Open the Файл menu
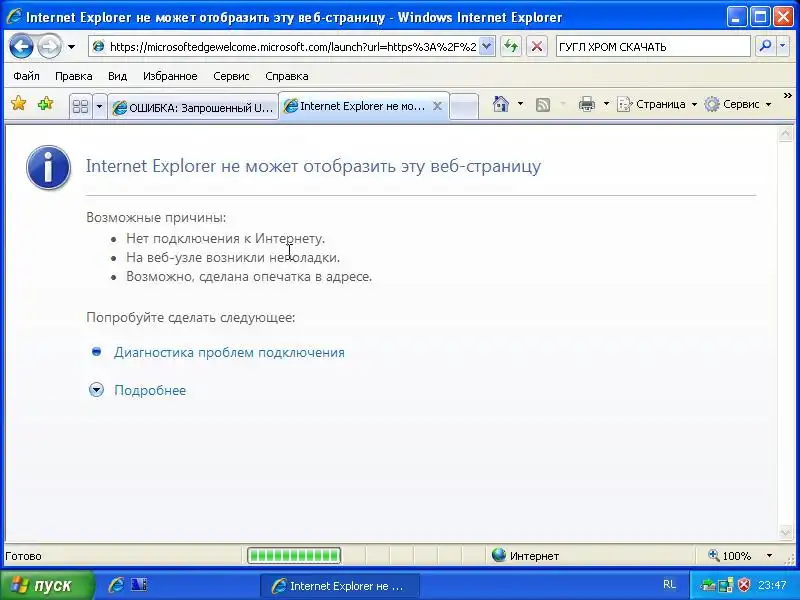This screenshot has height=600, width=800. 26,76
